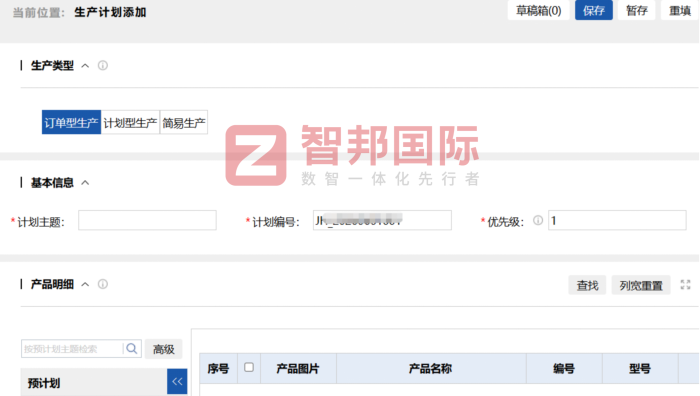The image size is (700, 396).
Task: Open the 草稿箱(0) drafts box
Action: [x=538, y=10]
